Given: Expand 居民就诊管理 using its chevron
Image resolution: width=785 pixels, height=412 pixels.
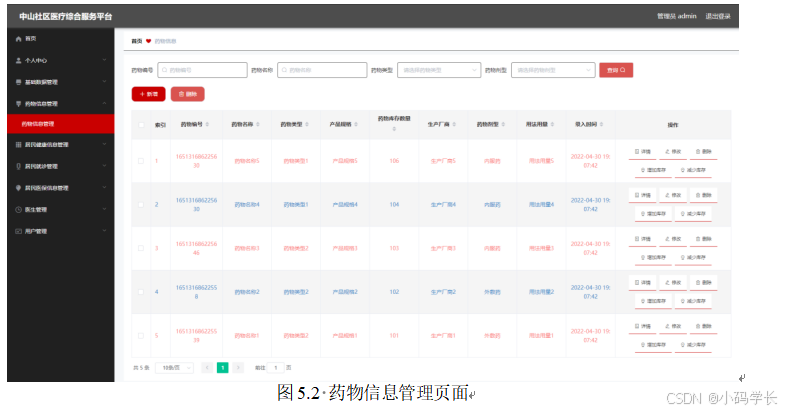Looking at the screenshot, I should point(105,166).
